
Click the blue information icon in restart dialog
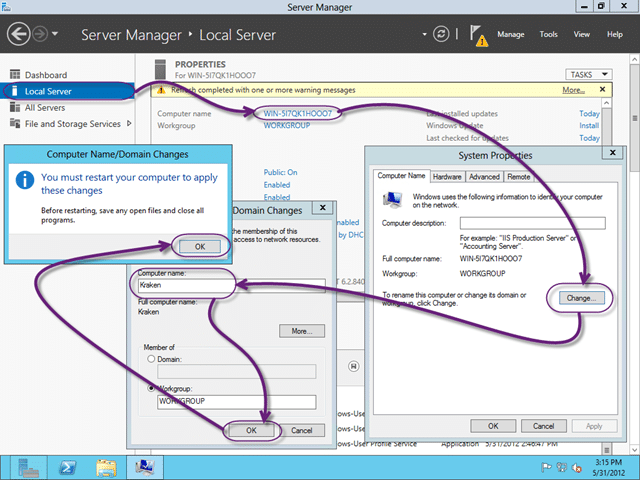25,180
